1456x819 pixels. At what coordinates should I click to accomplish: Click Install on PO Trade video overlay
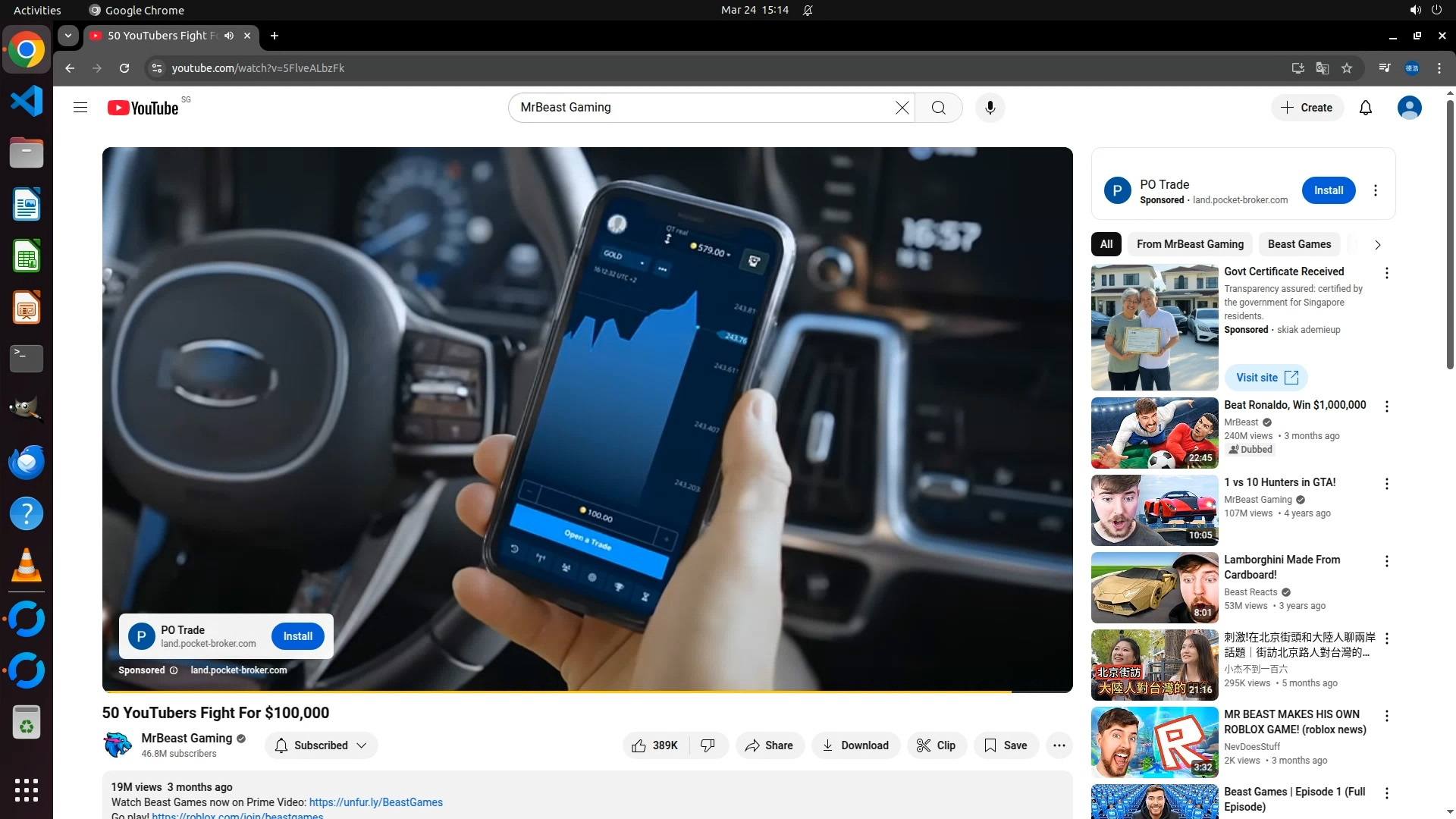pyautogui.click(x=297, y=636)
